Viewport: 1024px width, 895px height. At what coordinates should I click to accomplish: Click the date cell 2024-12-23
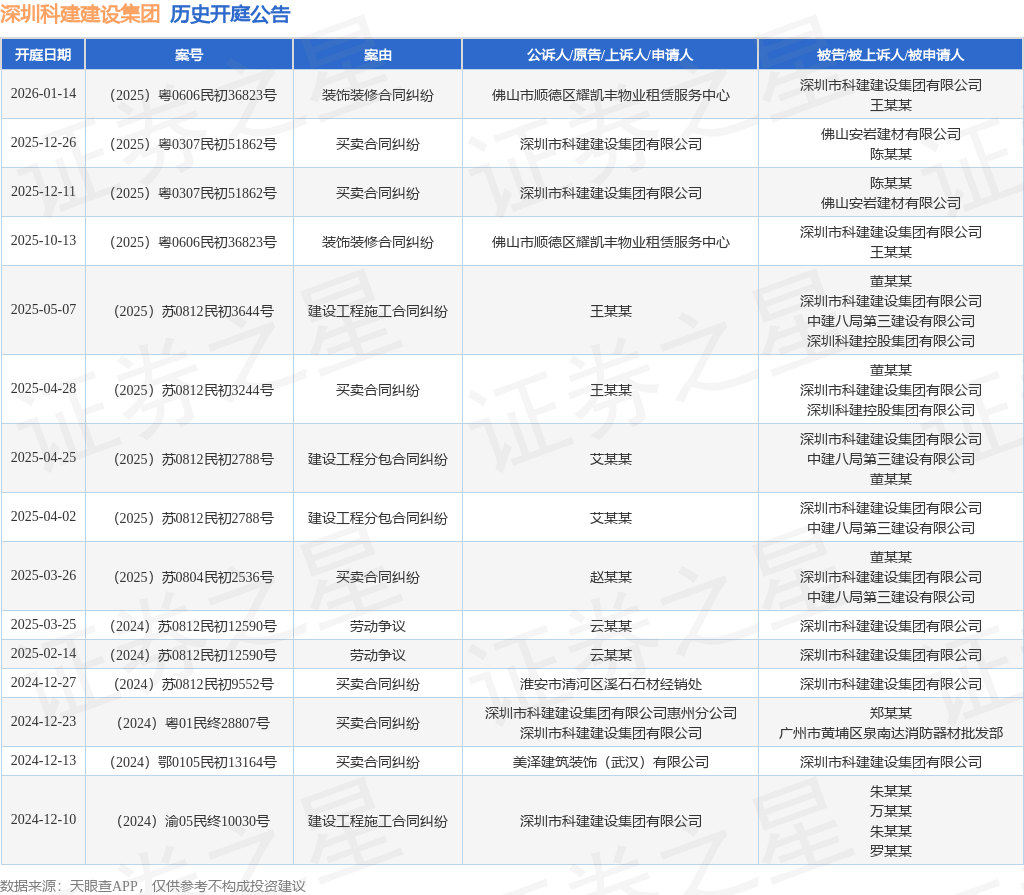pyautogui.click(x=43, y=722)
